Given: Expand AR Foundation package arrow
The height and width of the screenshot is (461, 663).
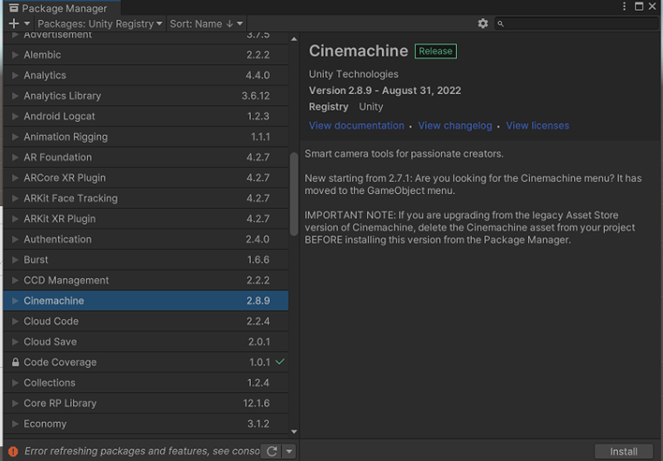Looking at the screenshot, I should point(15,157).
